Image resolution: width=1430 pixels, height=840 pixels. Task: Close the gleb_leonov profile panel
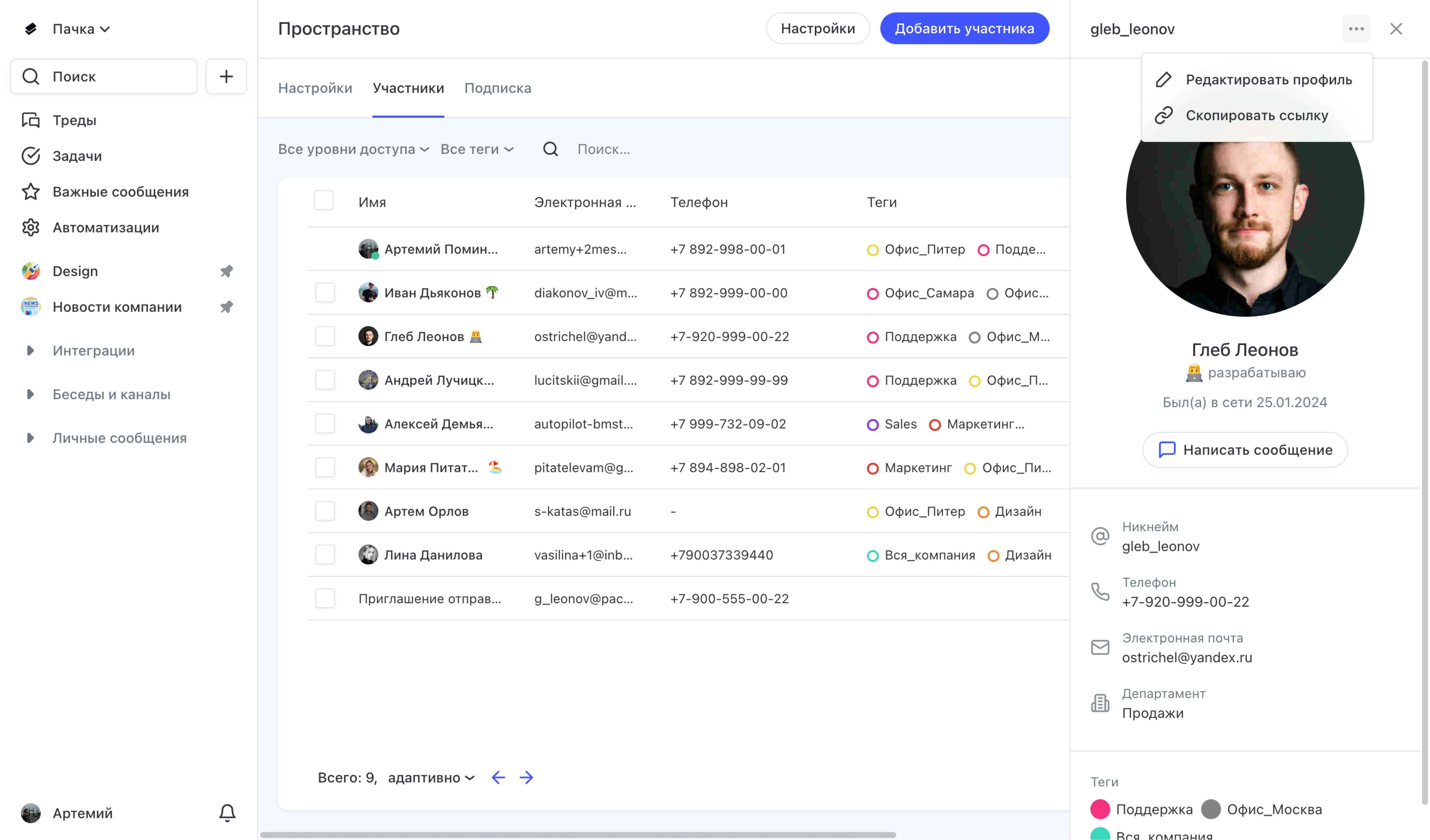coord(1396,29)
